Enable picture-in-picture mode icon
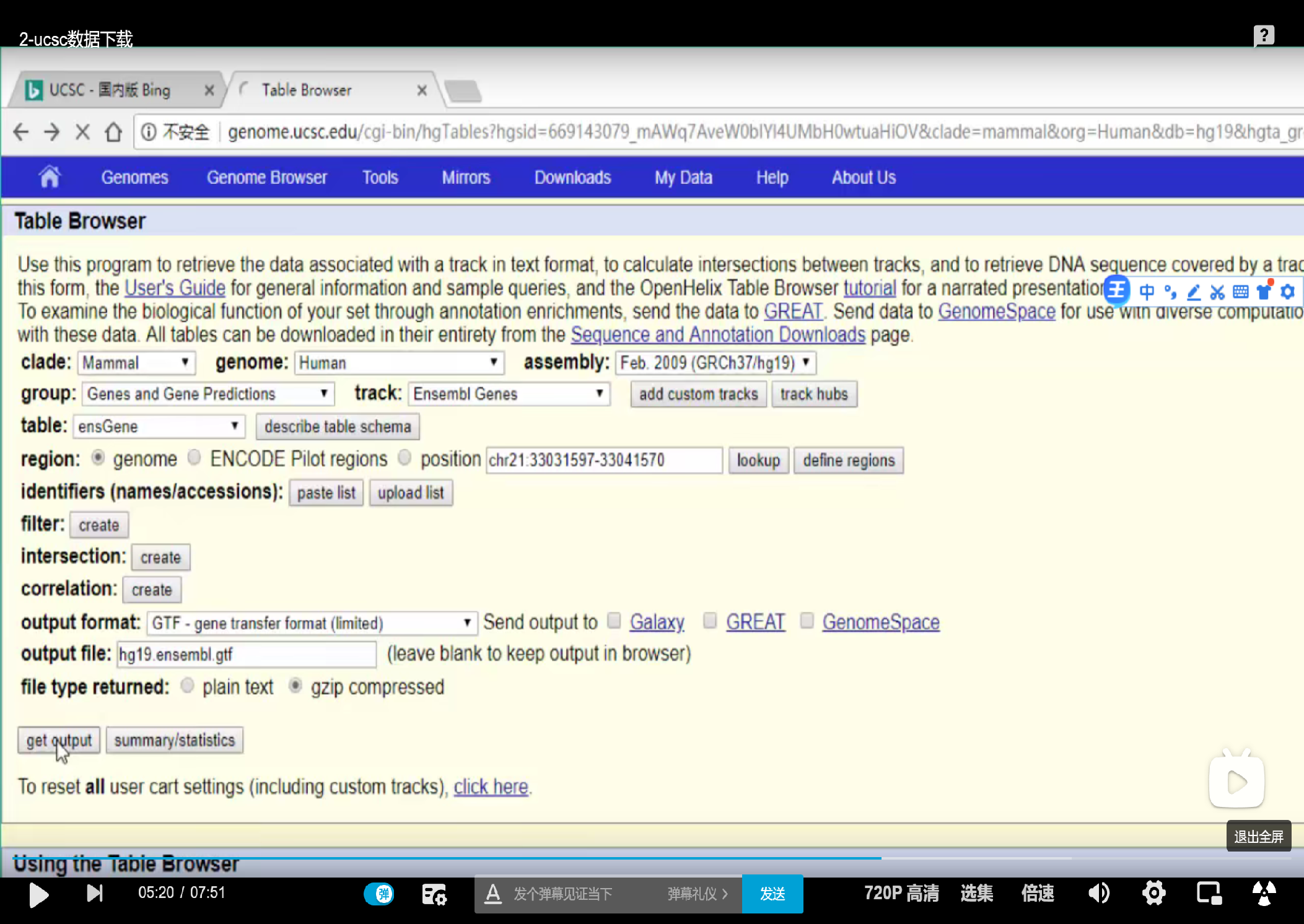1304x924 pixels. pos(1209,893)
